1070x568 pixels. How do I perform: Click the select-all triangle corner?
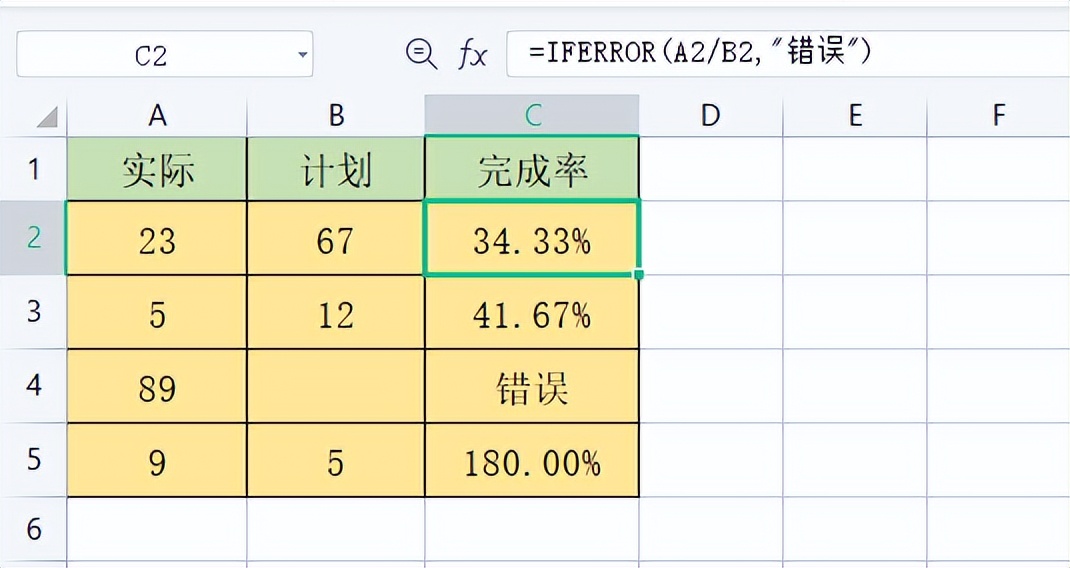tap(47, 117)
